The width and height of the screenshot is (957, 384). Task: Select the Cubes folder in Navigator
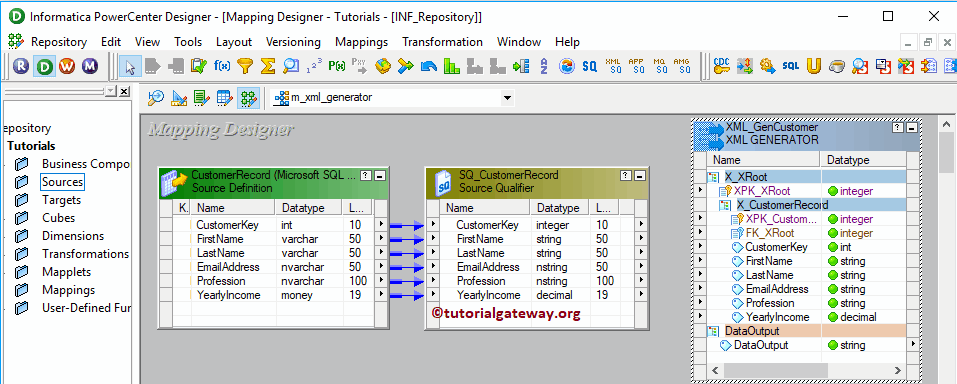pos(59,218)
